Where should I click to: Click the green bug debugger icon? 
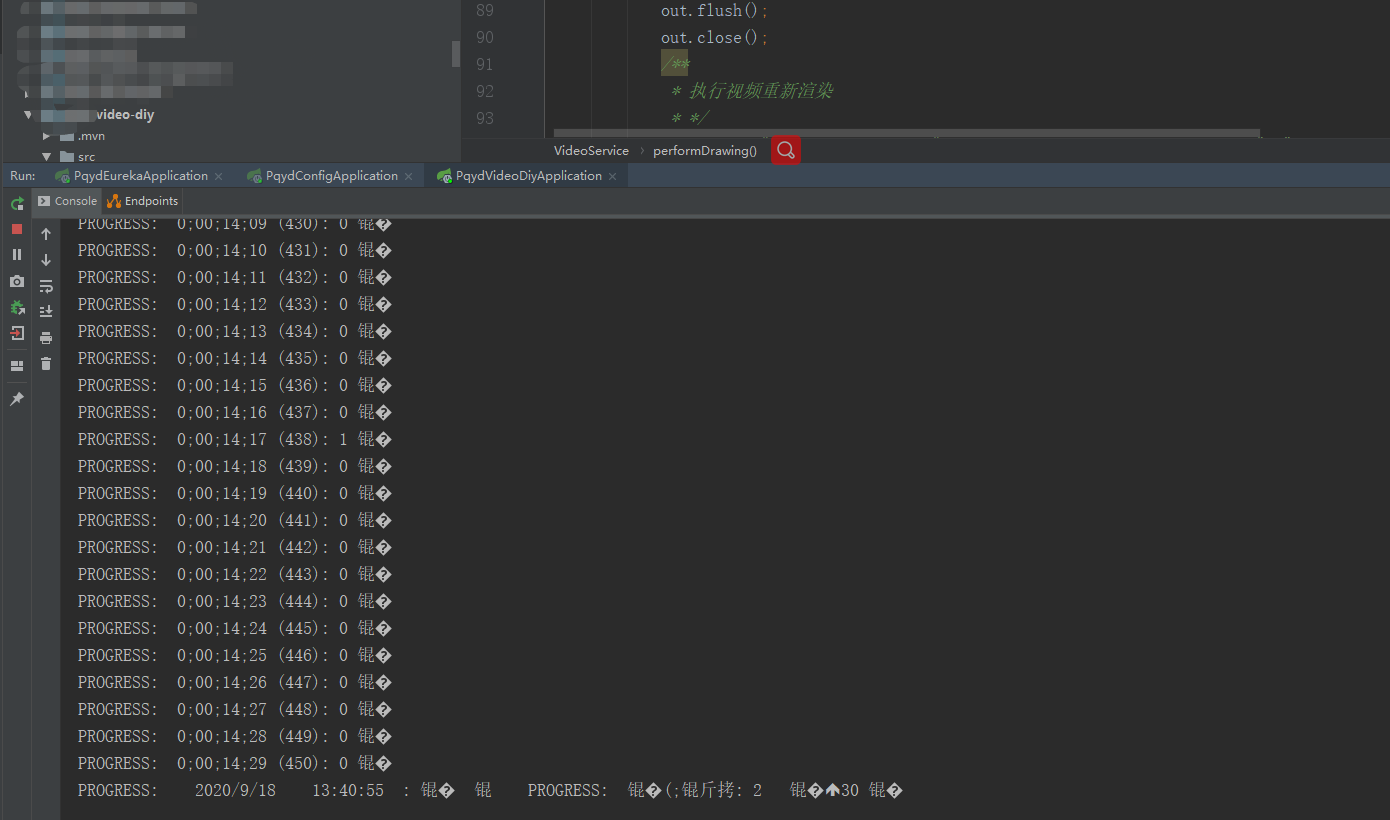[17, 308]
